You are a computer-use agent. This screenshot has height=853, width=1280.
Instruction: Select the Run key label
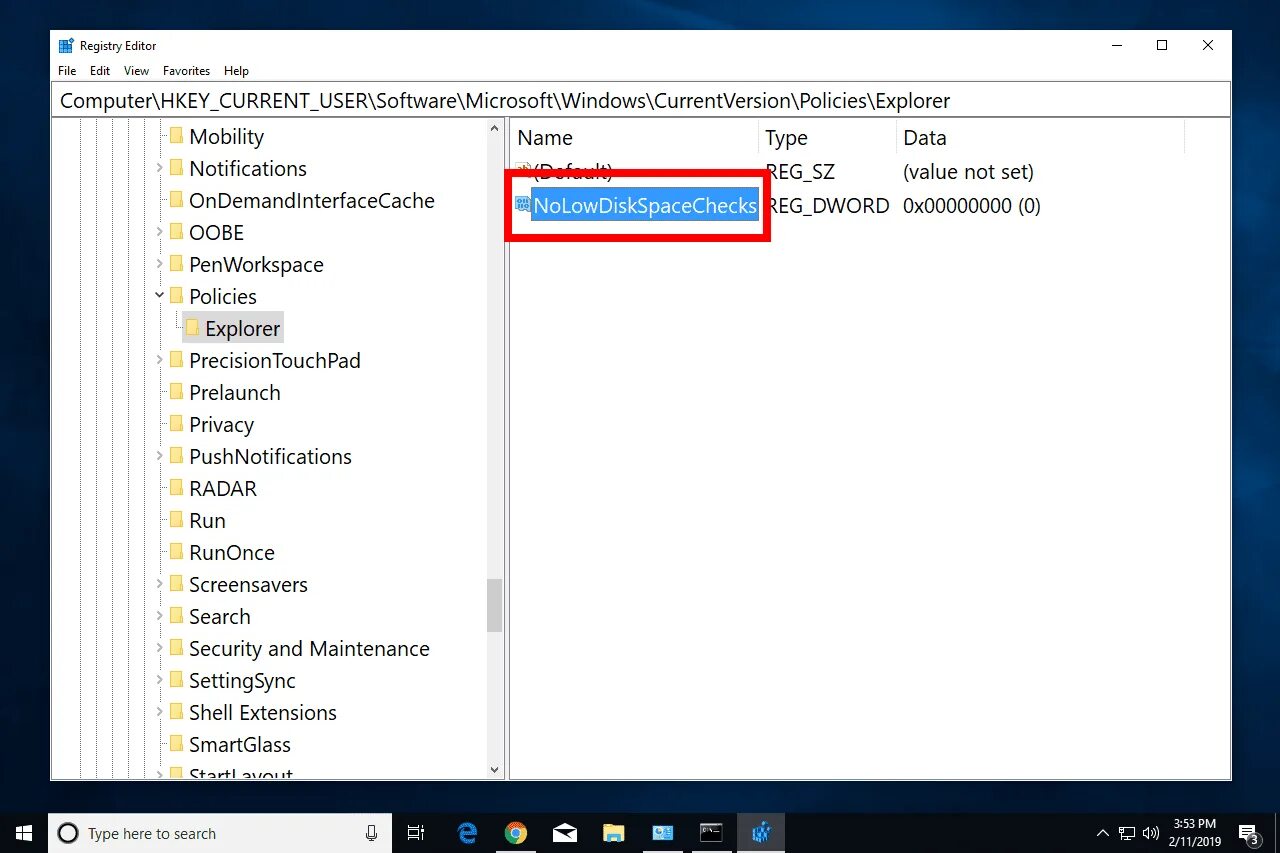207,520
